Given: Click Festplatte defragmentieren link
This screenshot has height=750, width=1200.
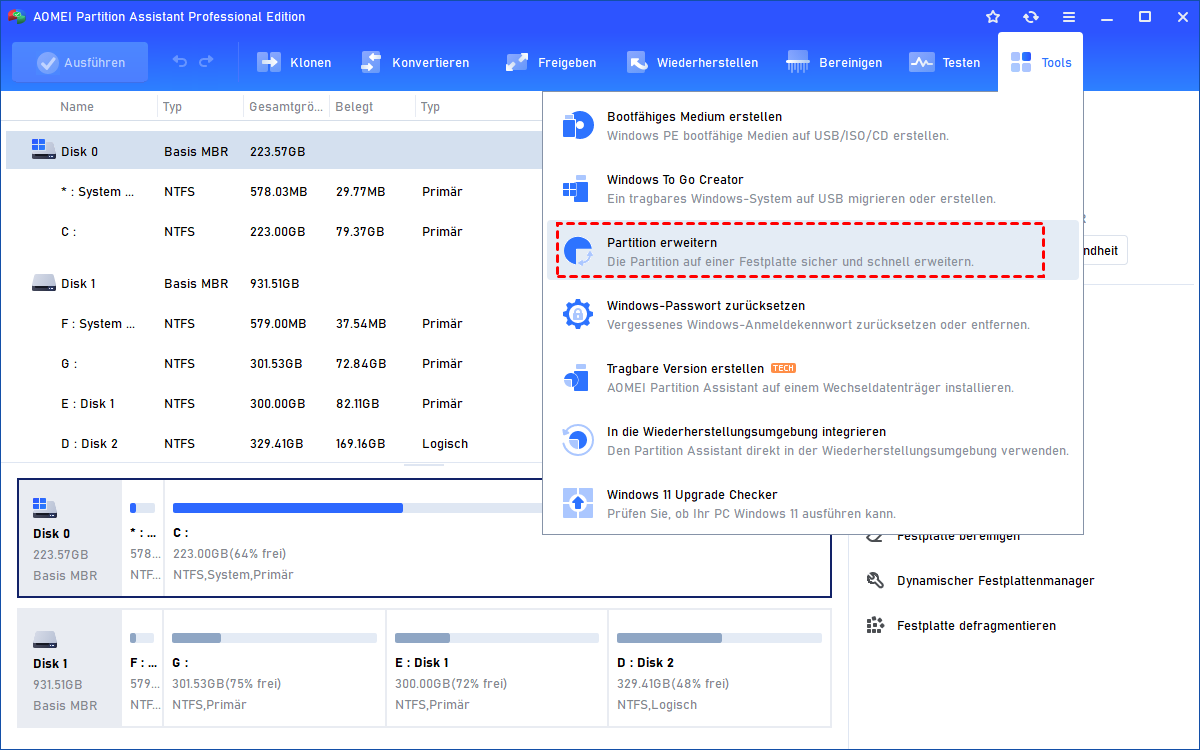Looking at the screenshot, I should tap(976, 626).
